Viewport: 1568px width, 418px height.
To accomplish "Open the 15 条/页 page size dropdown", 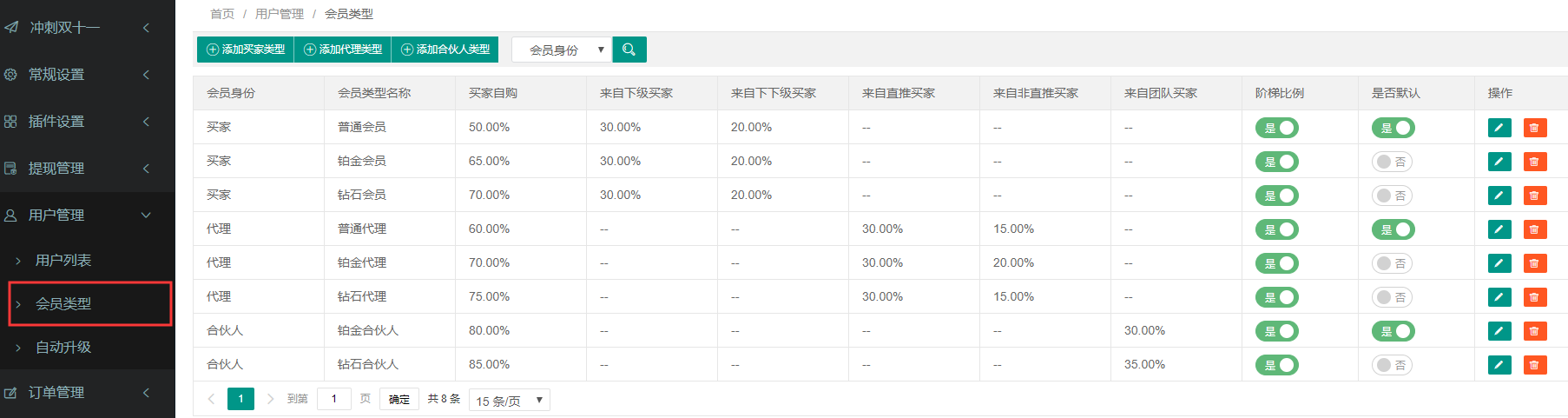I will 510,400.
